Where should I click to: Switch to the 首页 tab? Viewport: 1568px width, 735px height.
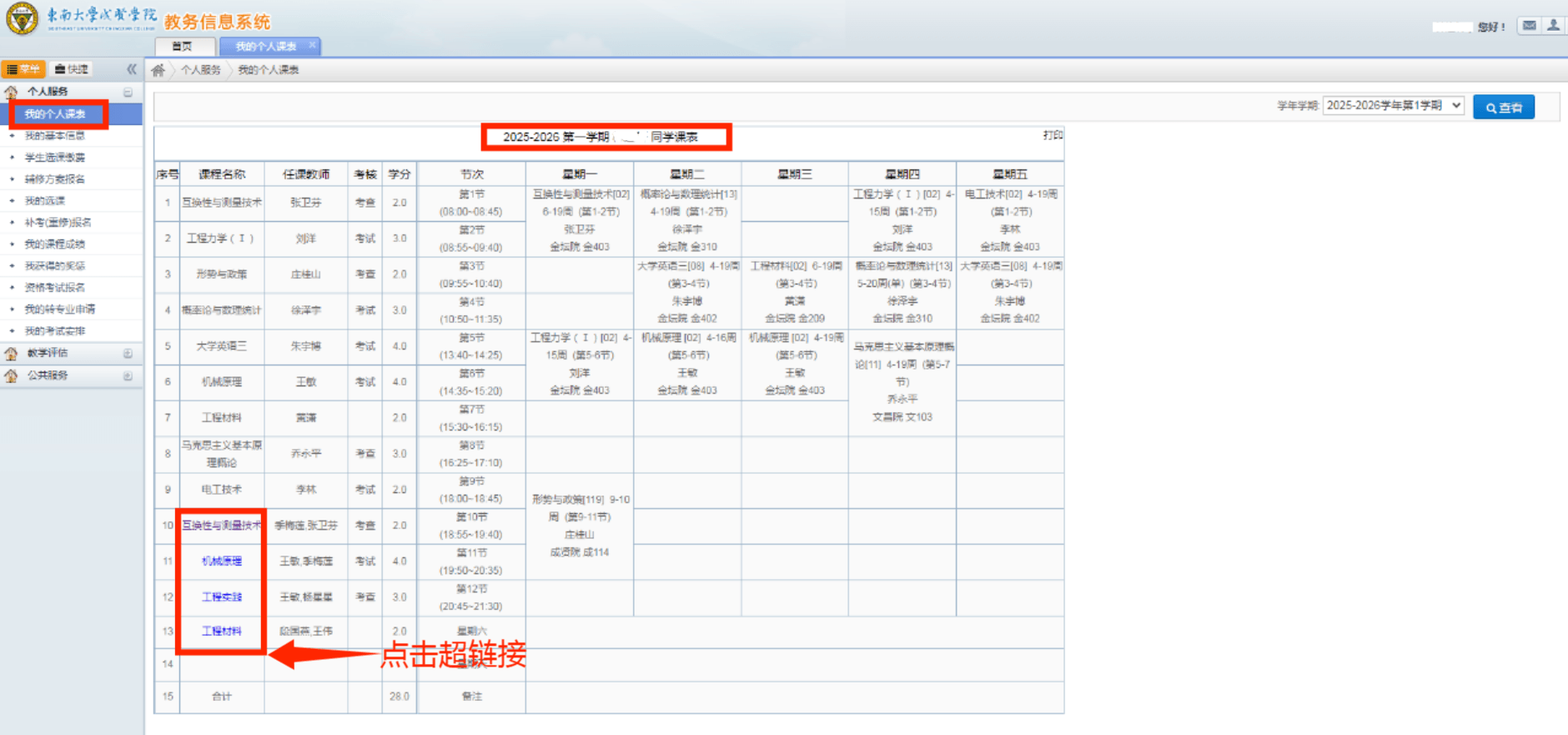(182, 46)
